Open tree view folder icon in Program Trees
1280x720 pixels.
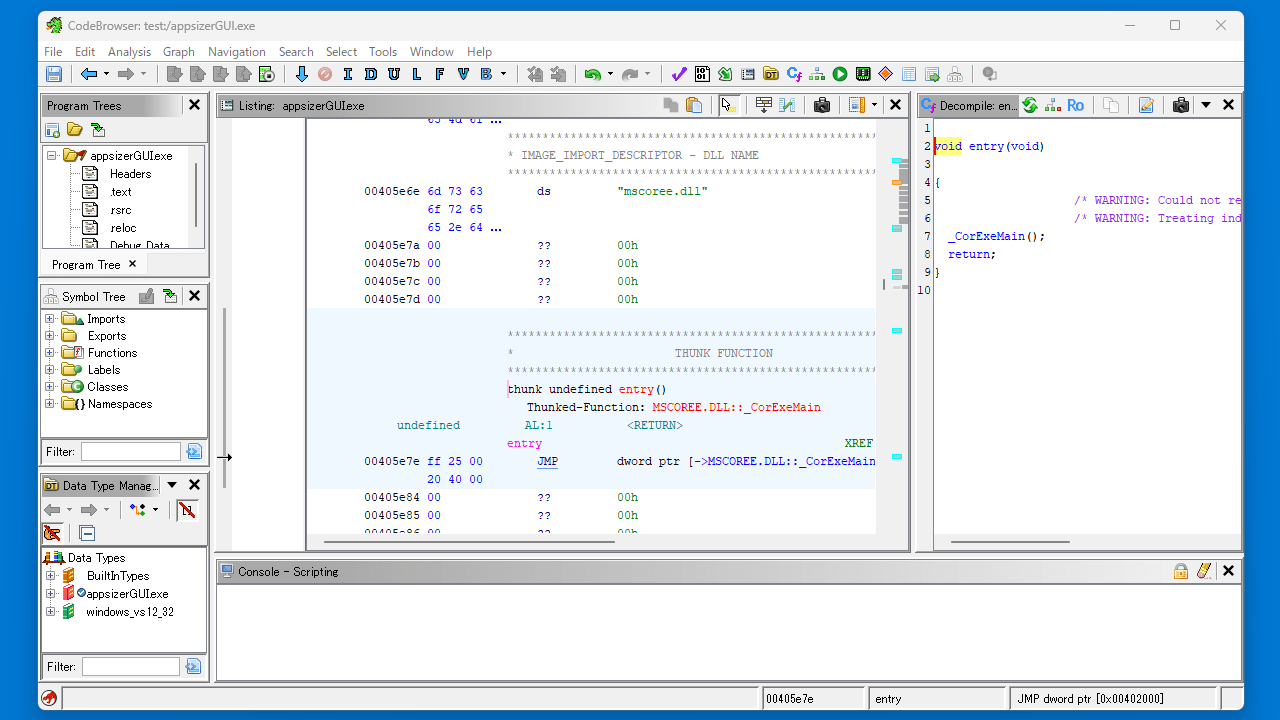pos(75,130)
